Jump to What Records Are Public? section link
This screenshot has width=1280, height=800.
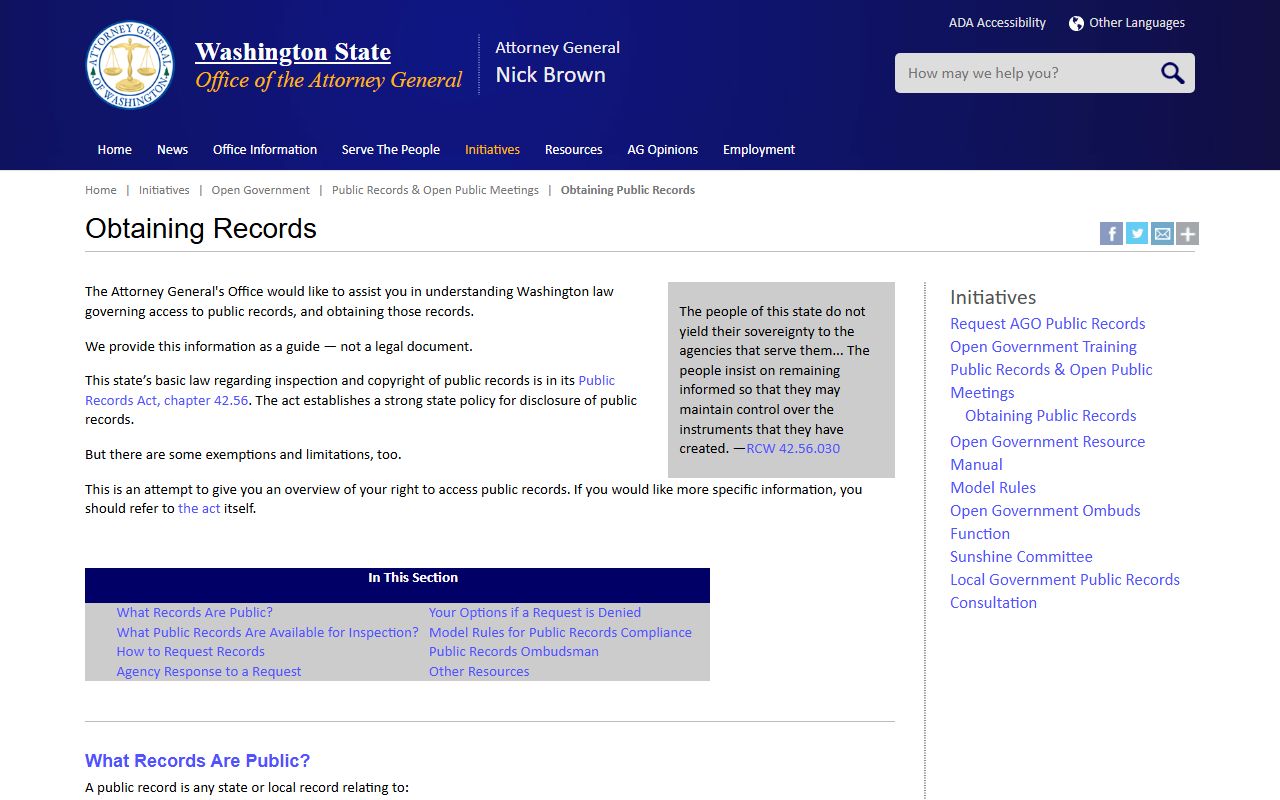(195, 613)
